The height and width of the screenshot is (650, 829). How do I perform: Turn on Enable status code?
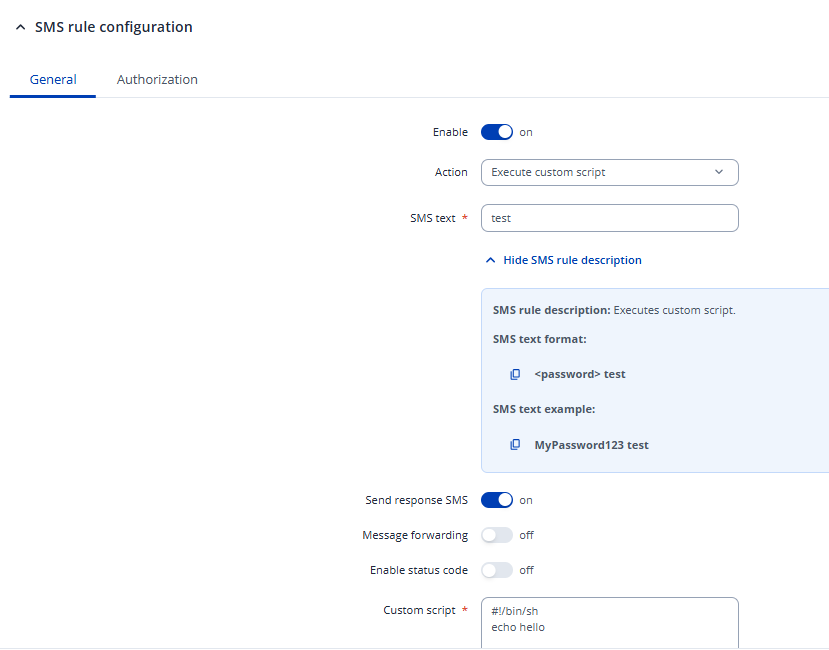497,570
